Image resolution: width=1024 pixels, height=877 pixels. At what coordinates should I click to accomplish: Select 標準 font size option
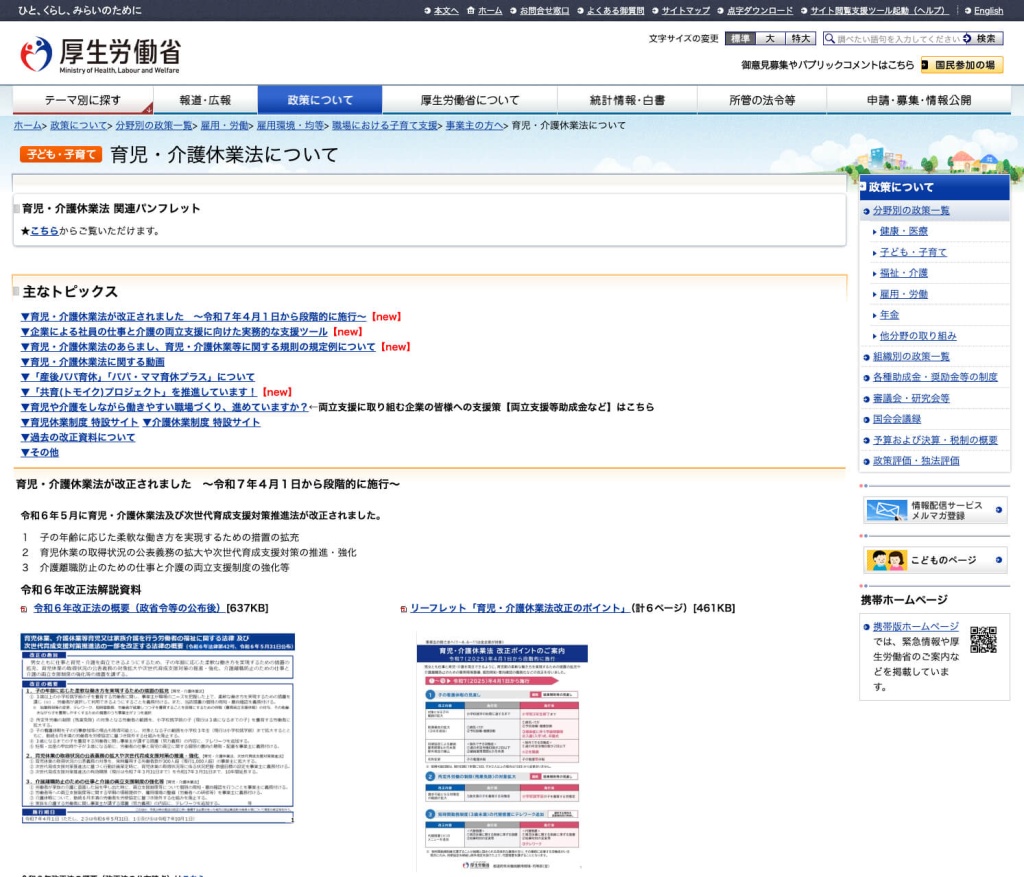pos(739,39)
